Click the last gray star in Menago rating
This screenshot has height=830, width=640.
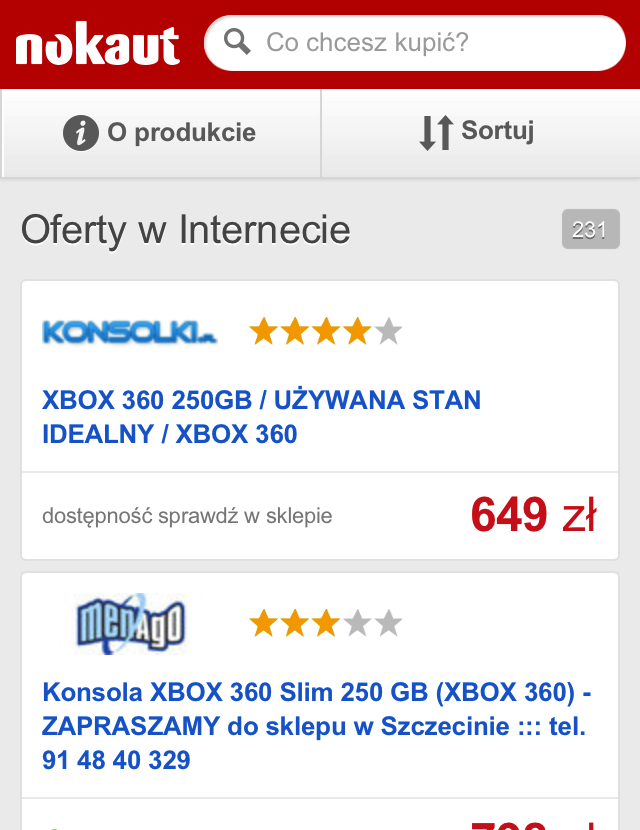click(388, 624)
